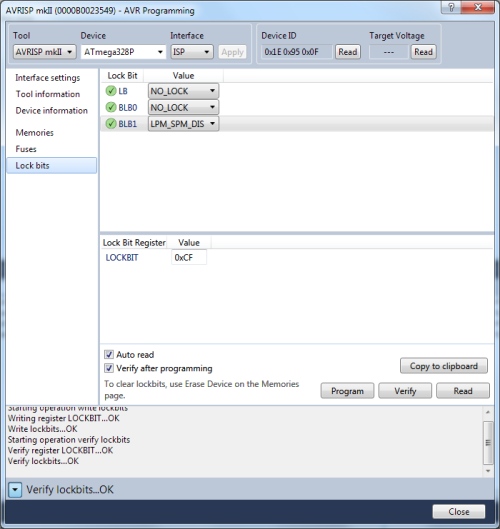Viewport: 500px width, 529px height.
Task: Click log scroll down arrow
Action: point(488,471)
